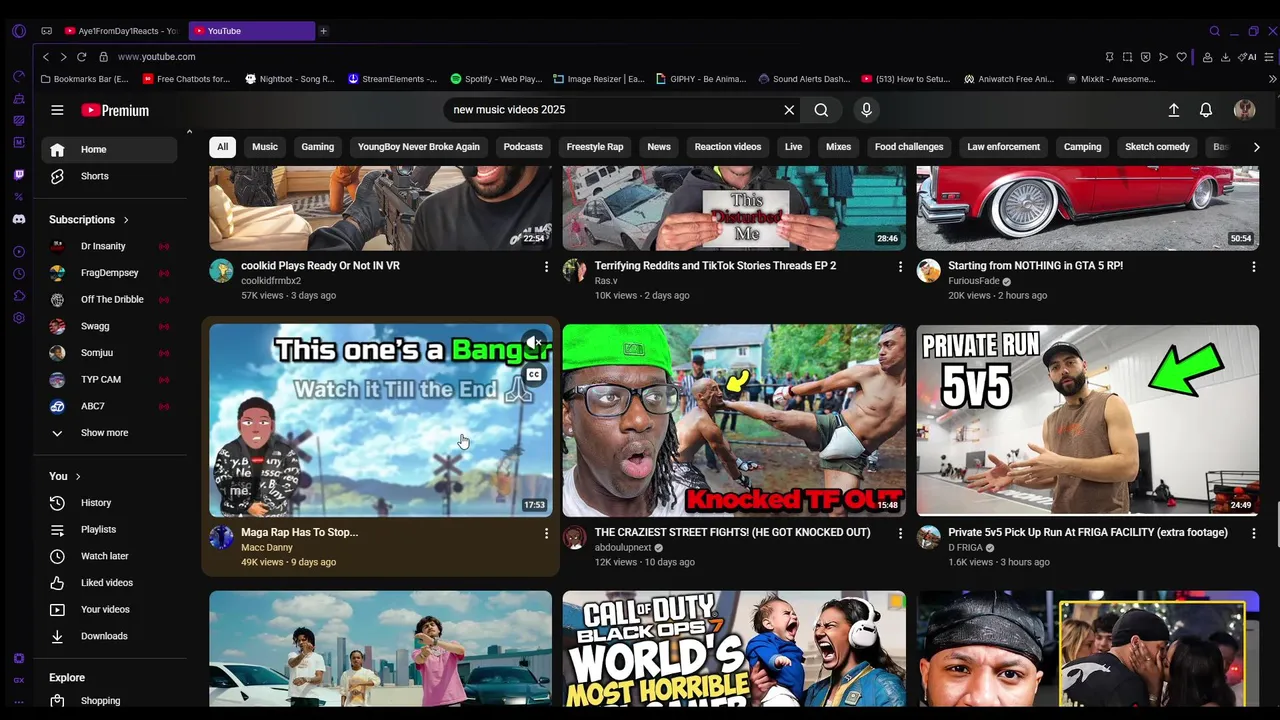1280x720 pixels.
Task: Click the Opera GX logo menu
Action: (19, 31)
